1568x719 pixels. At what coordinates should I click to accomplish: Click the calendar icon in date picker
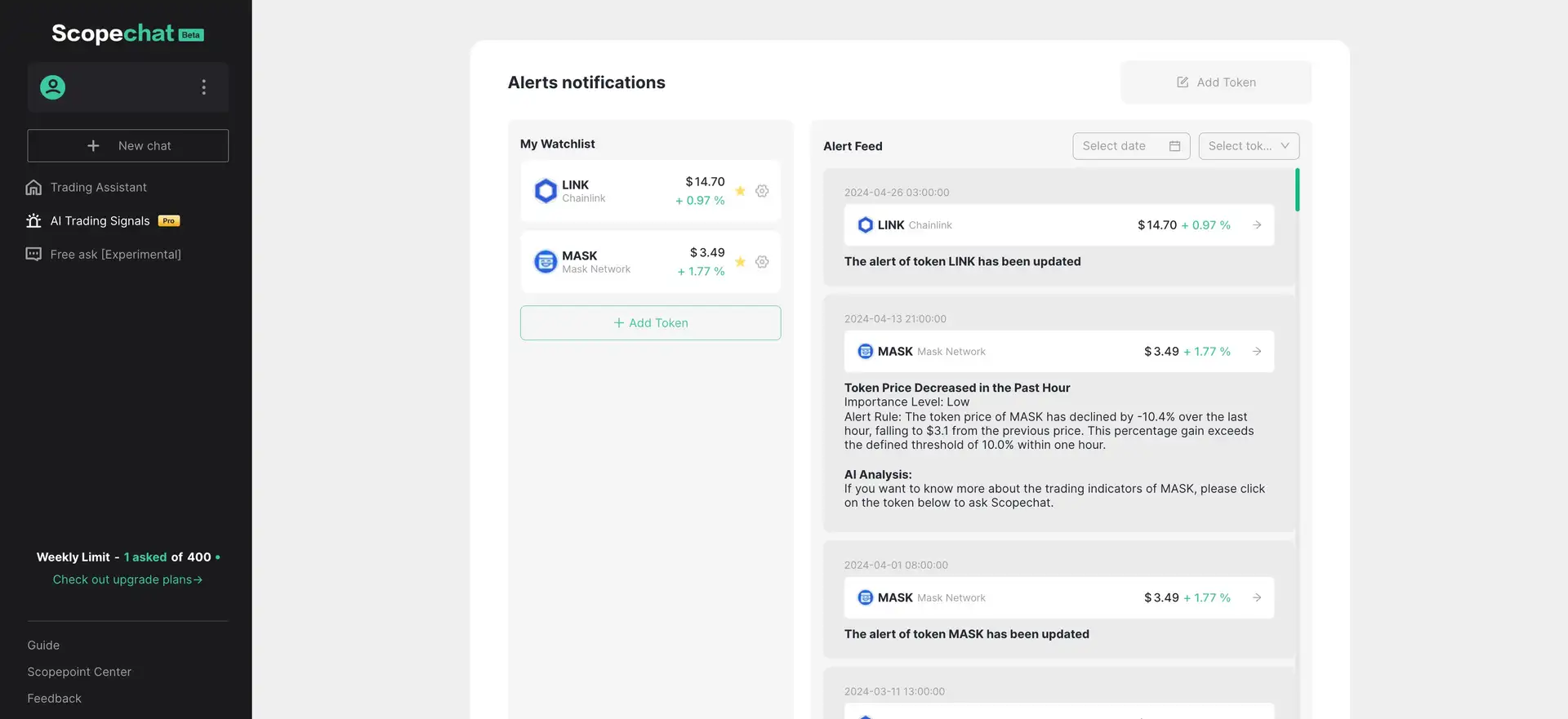pyautogui.click(x=1174, y=146)
